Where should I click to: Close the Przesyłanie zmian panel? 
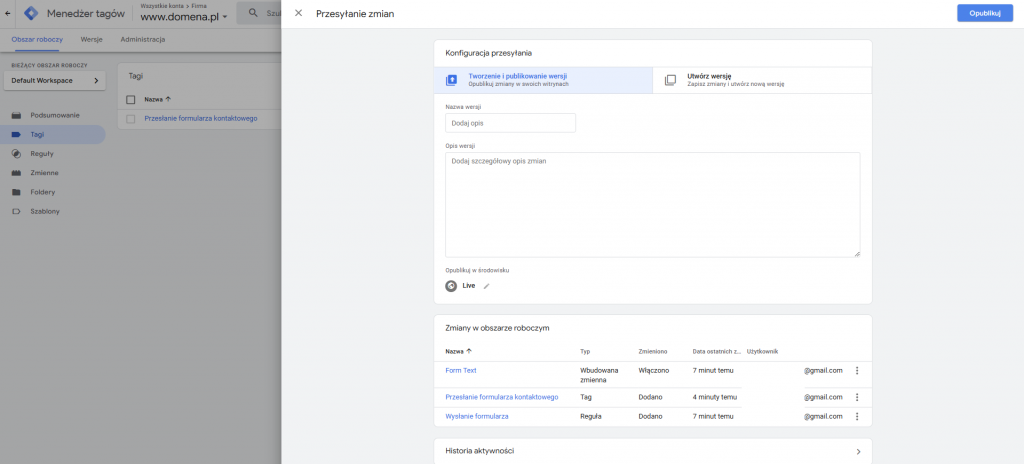click(x=298, y=13)
